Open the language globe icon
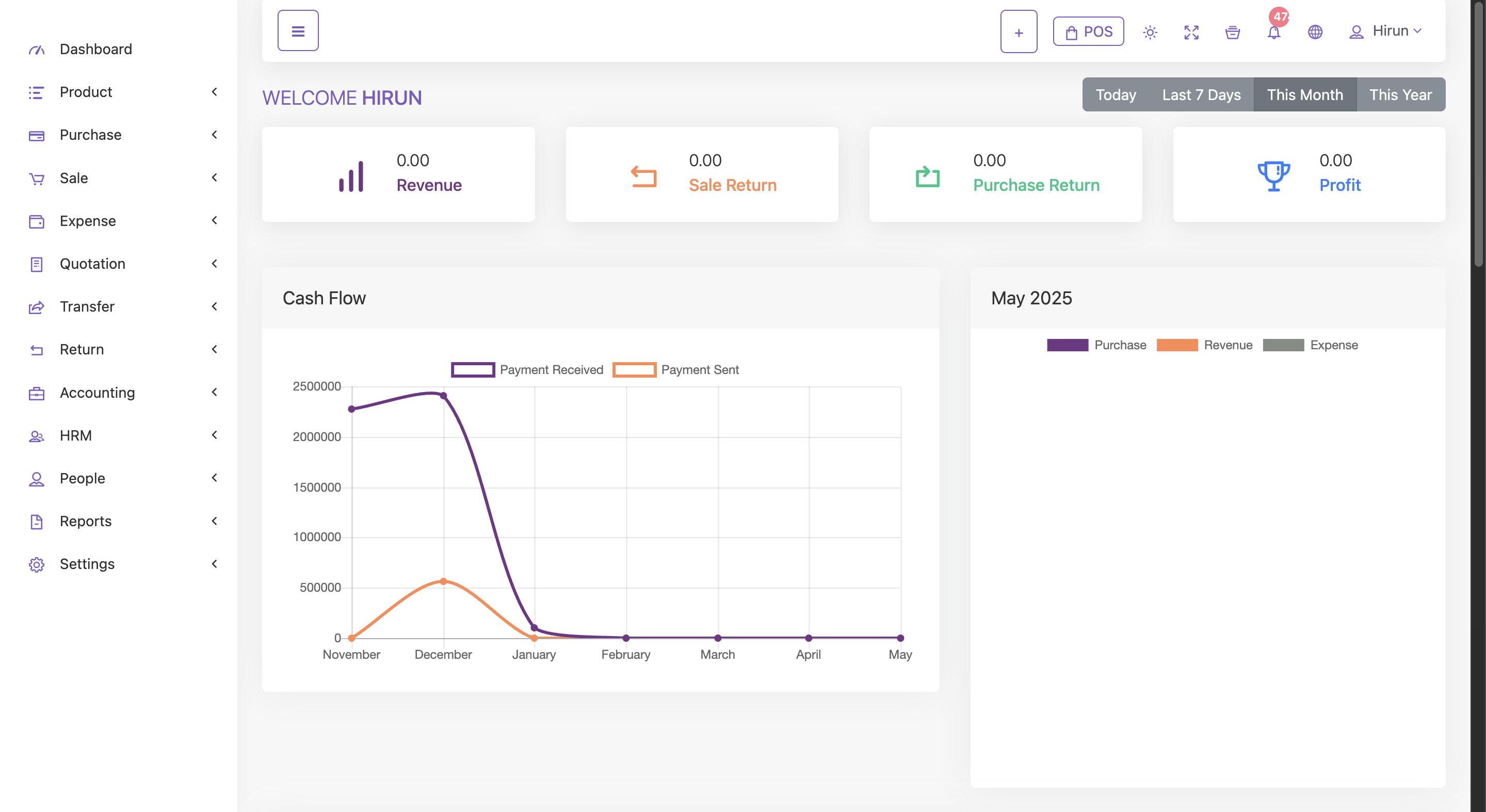This screenshot has height=812, width=1486. 1315,33
